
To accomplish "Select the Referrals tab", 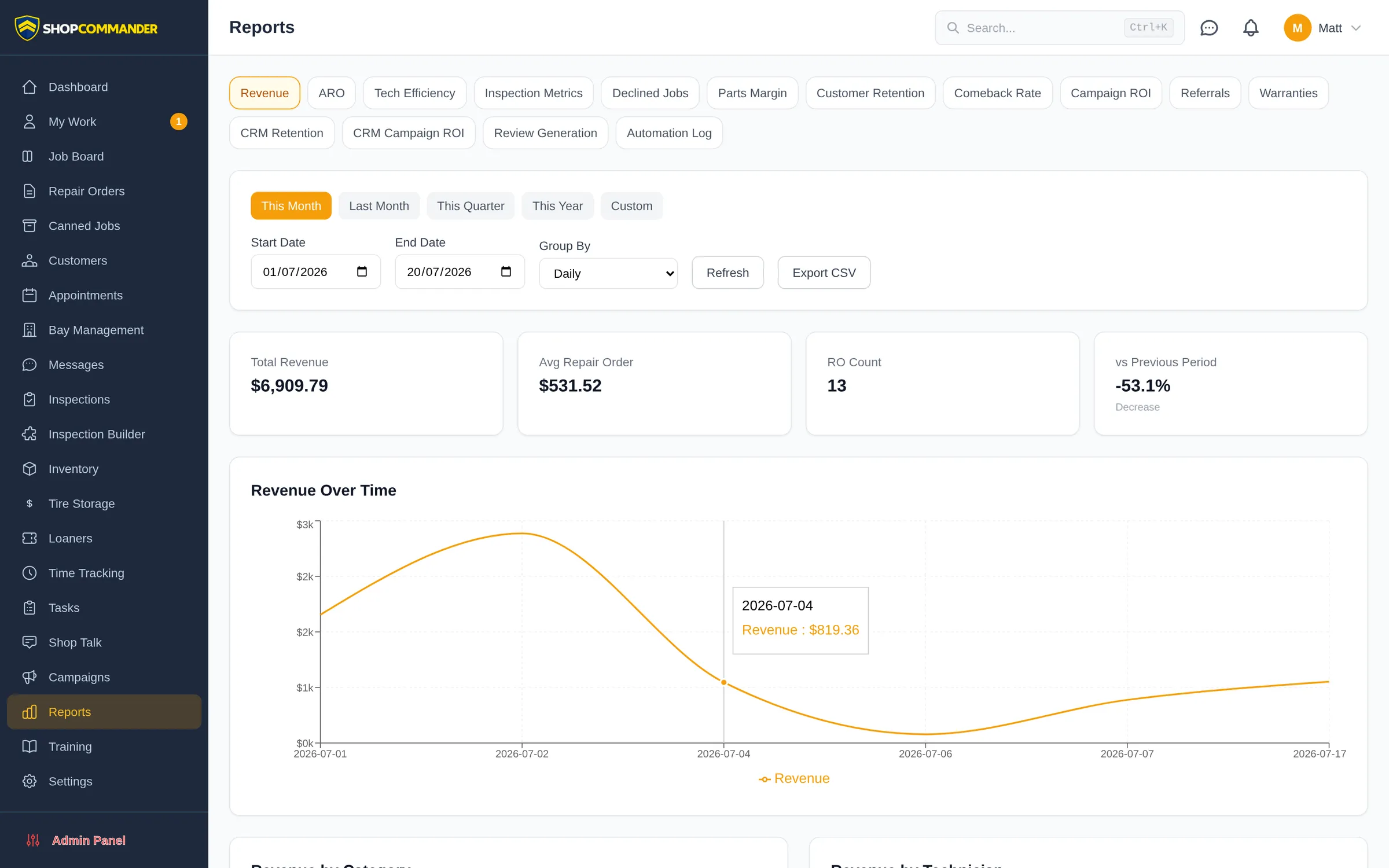I will [x=1205, y=93].
